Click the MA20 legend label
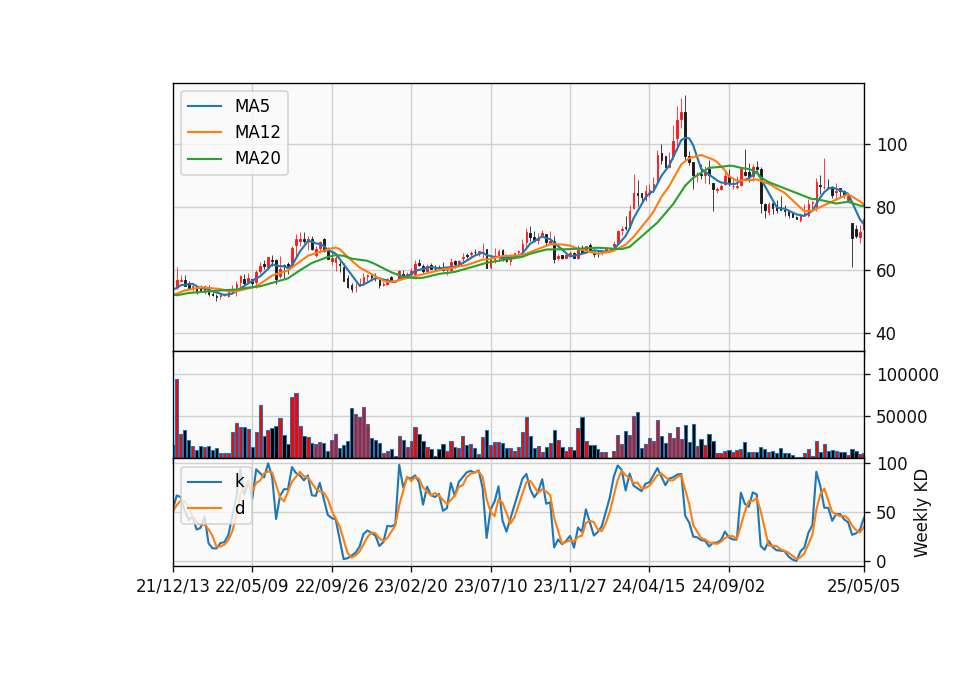The width and height of the screenshot is (960, 690). click(257, 159)
